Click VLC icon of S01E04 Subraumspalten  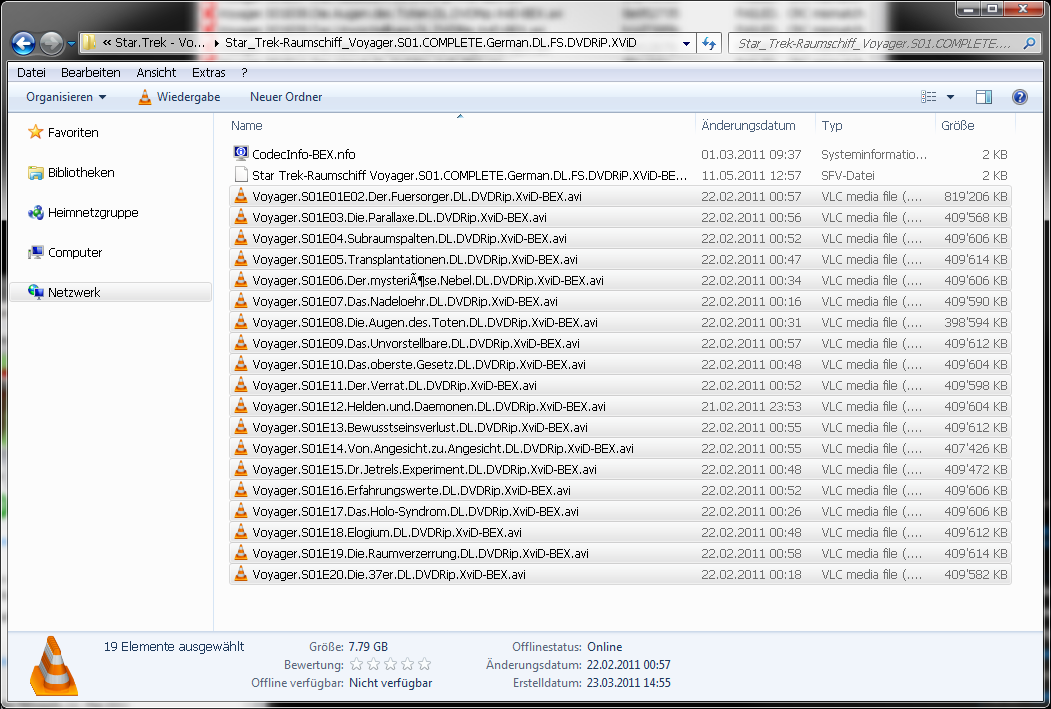tap(241, 238)
